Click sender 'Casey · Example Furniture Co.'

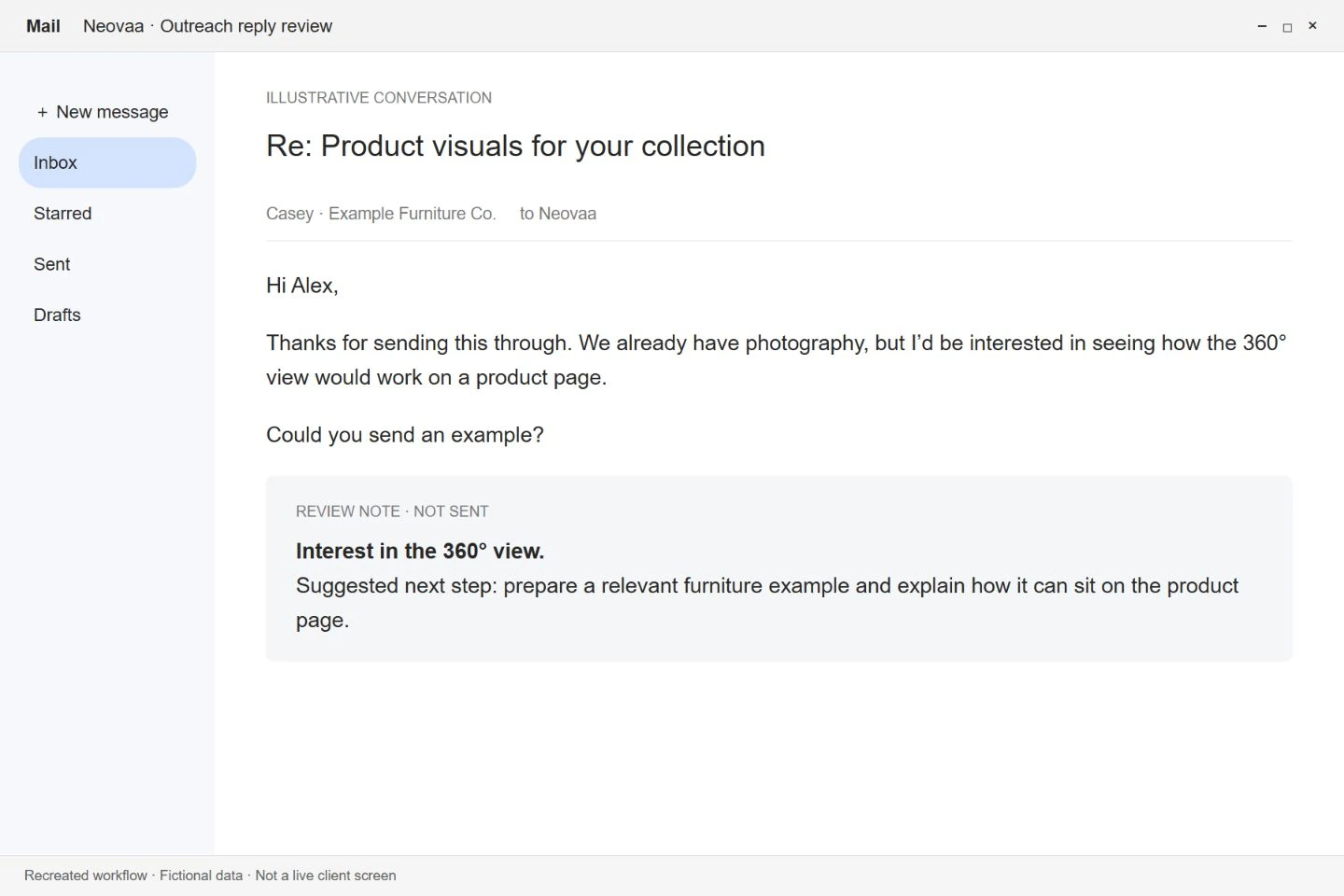(381, 214)
